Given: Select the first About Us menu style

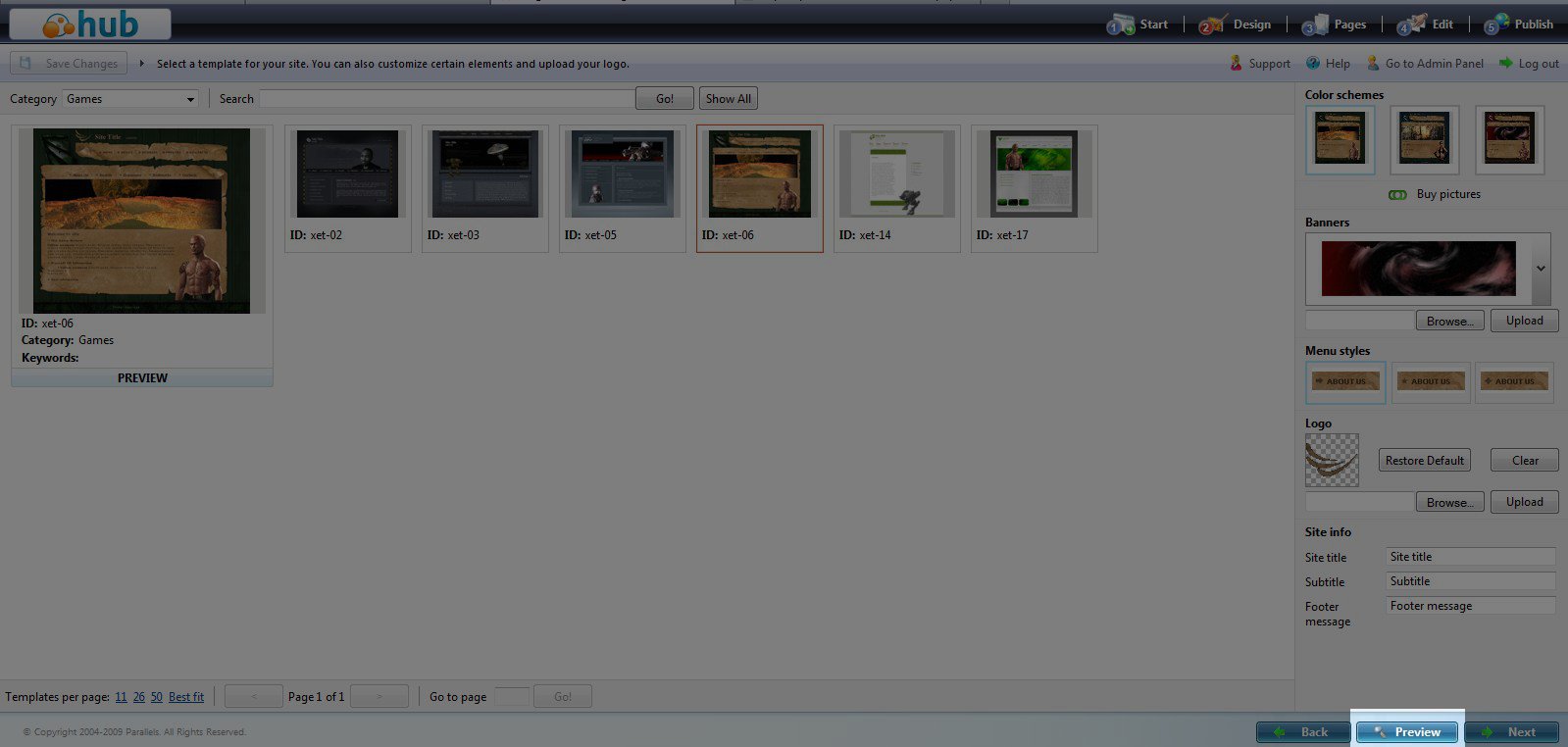Looking at the screenshot, I should 1345,382.
